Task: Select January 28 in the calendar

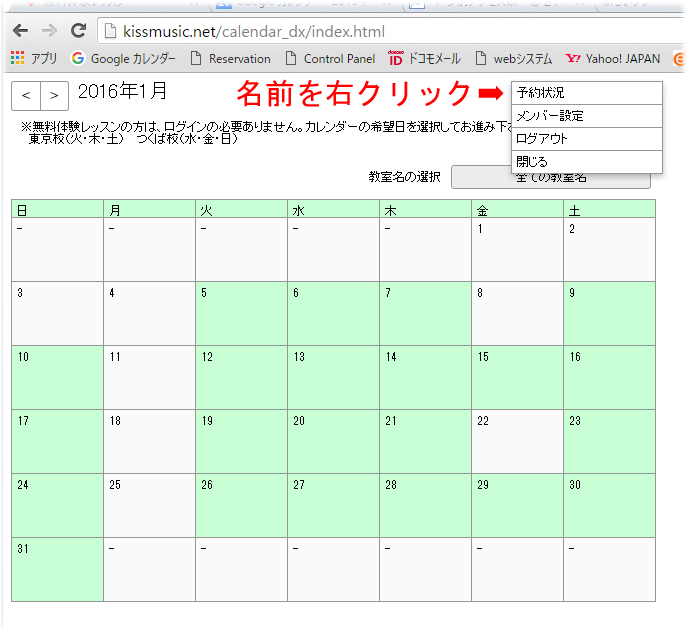Action: [x=426, y=506]
